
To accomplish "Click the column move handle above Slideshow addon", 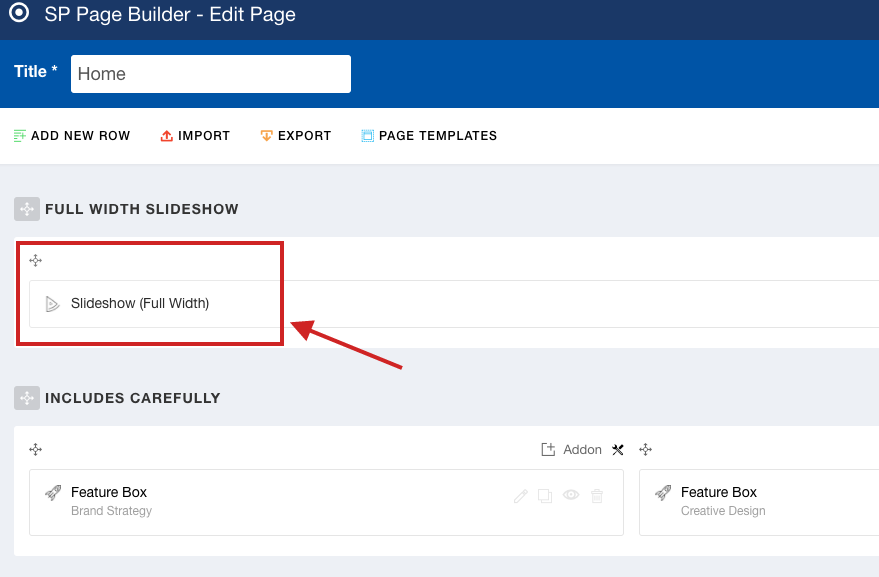I will point(35,260).
